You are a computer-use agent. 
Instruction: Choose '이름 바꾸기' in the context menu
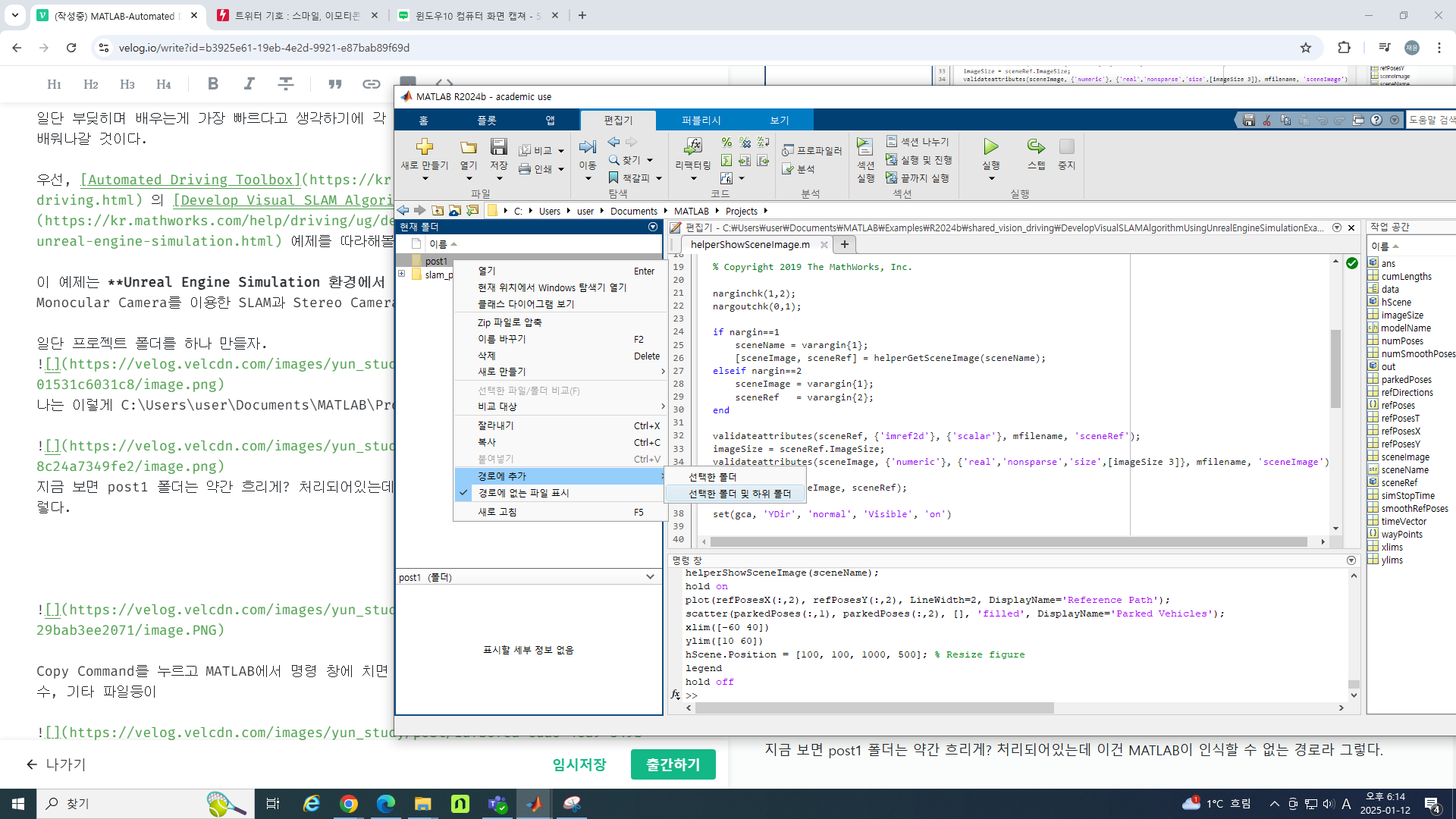(501, 339)
